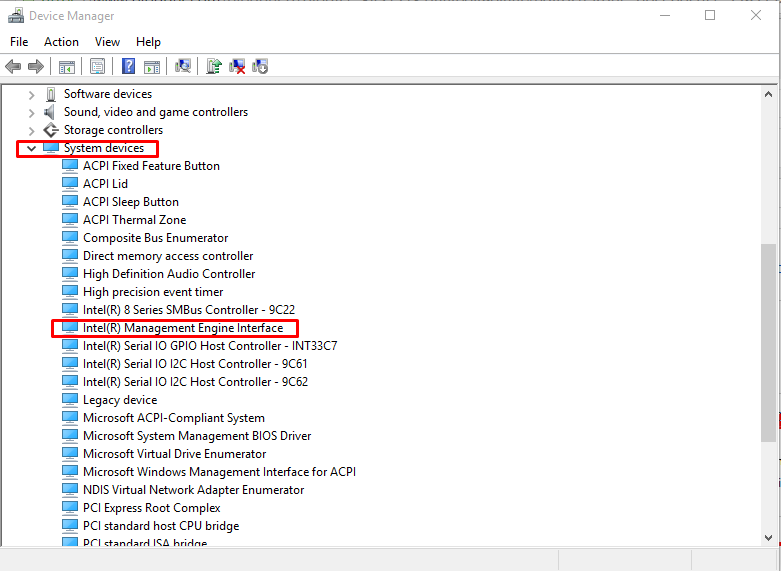Select Direct memory access controller
This screenshot has height=571, width=781.
[x=168, y=256]
